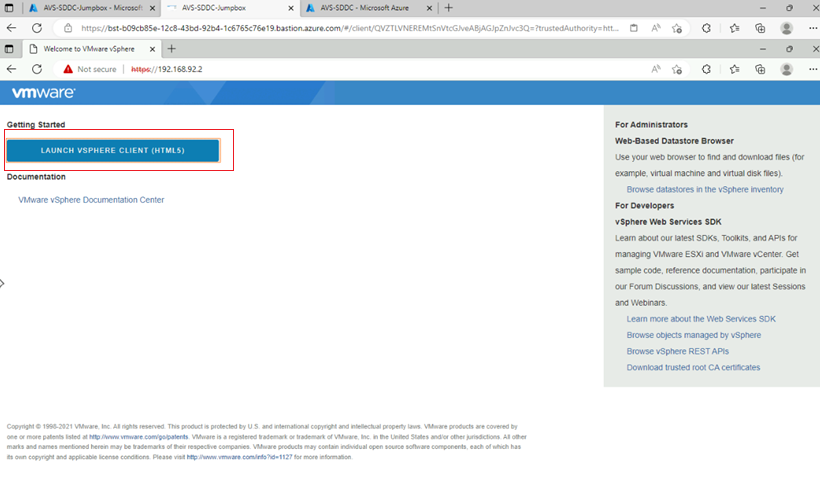Open favorites list in outer browser

(734, 28)
